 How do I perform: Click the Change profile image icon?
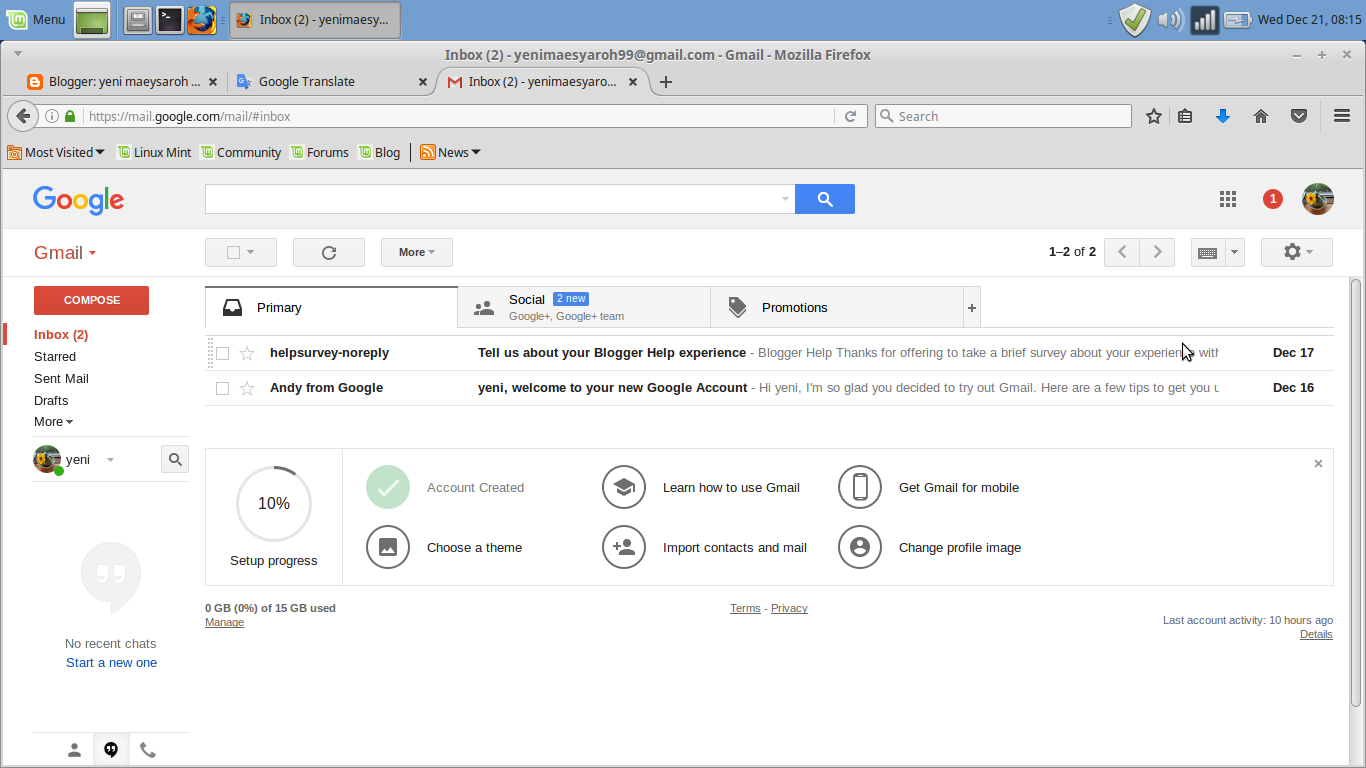(x=860, y=547)
